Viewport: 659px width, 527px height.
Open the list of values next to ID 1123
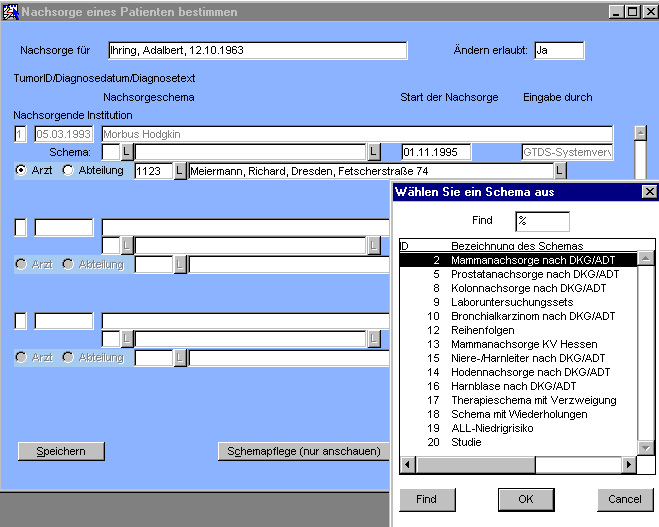pos(180,171)
